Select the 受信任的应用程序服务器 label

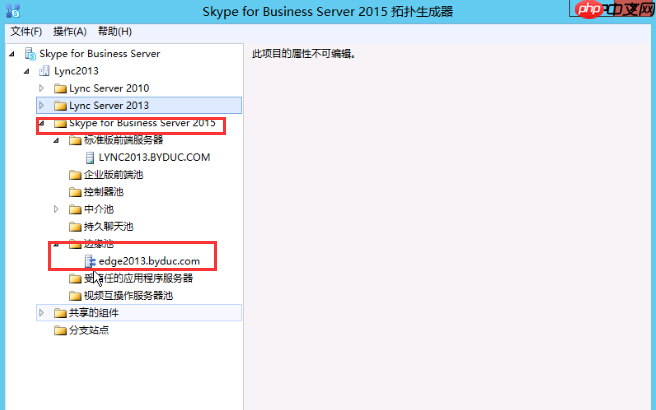(x=138, y=278)
